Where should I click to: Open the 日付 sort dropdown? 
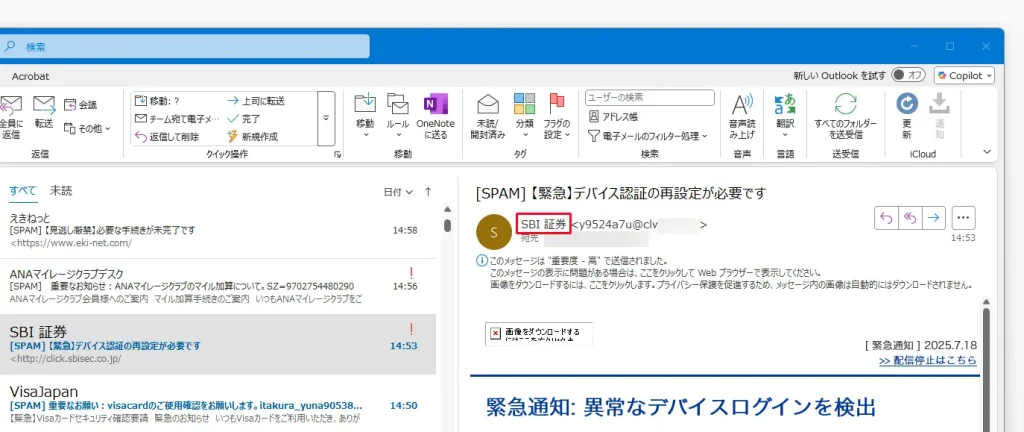point(398,192)
